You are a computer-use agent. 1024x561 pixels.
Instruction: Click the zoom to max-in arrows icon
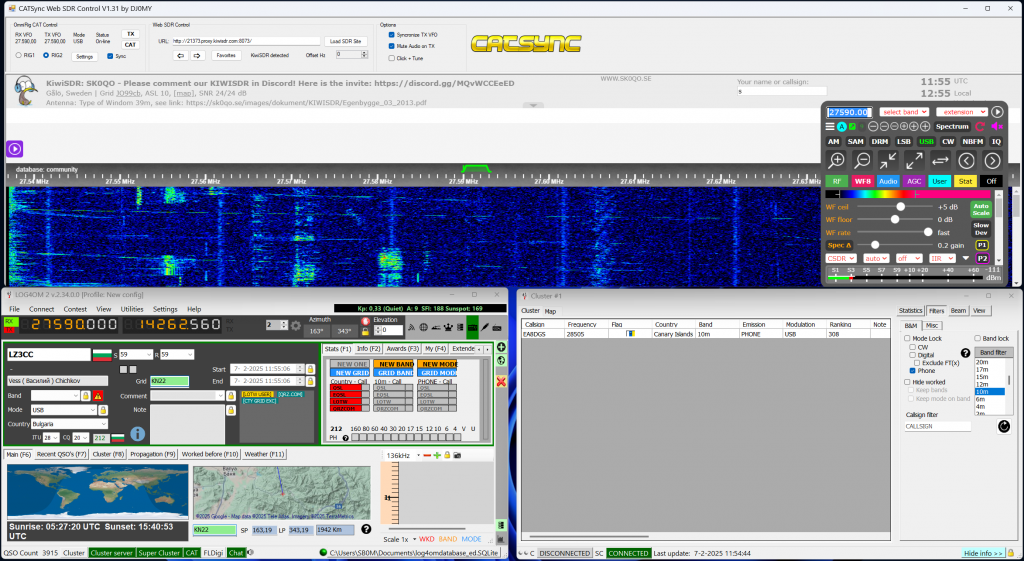[888, 160]
